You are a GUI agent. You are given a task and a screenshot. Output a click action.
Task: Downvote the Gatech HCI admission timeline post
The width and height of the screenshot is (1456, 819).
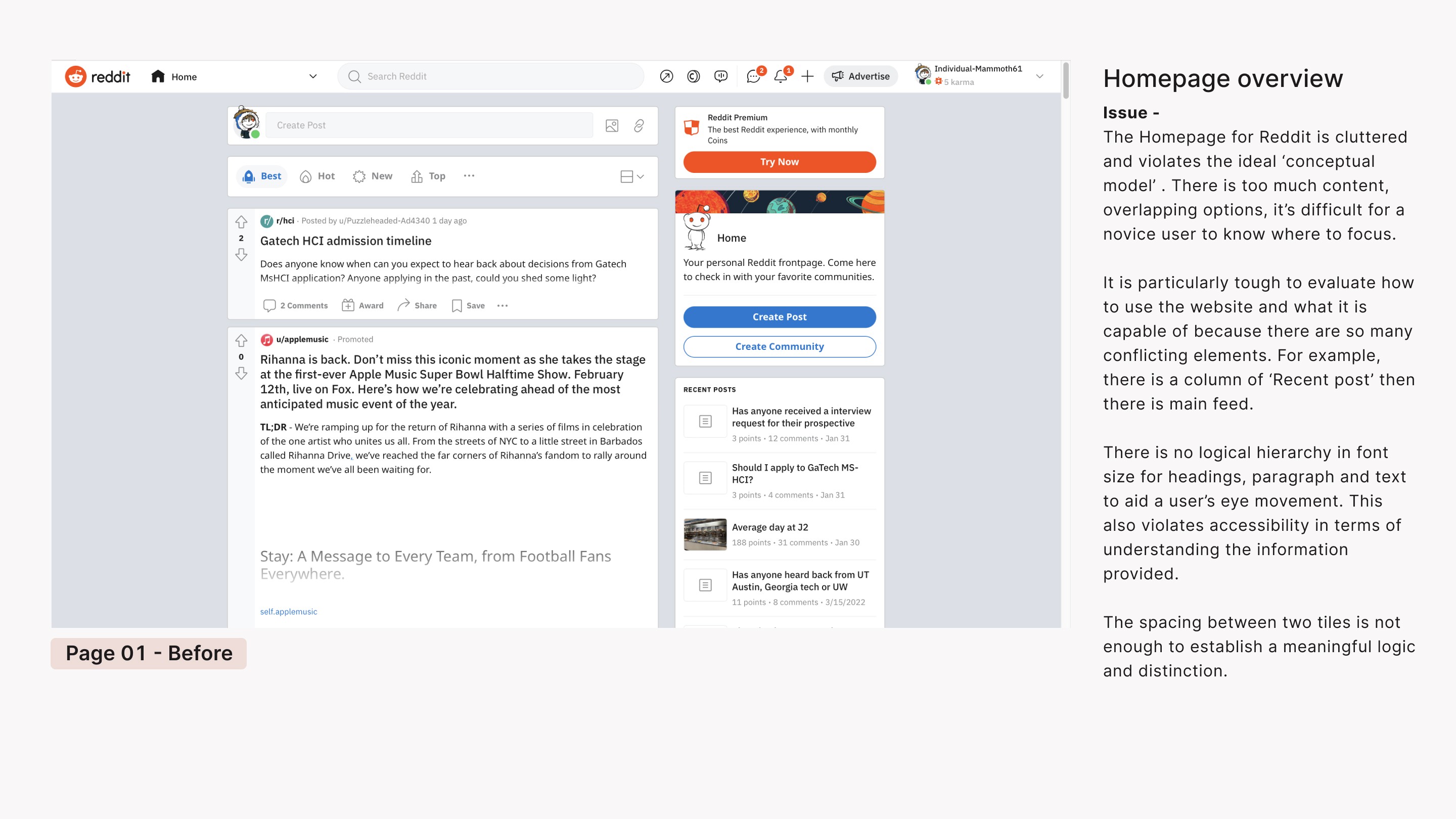point(241,254)
